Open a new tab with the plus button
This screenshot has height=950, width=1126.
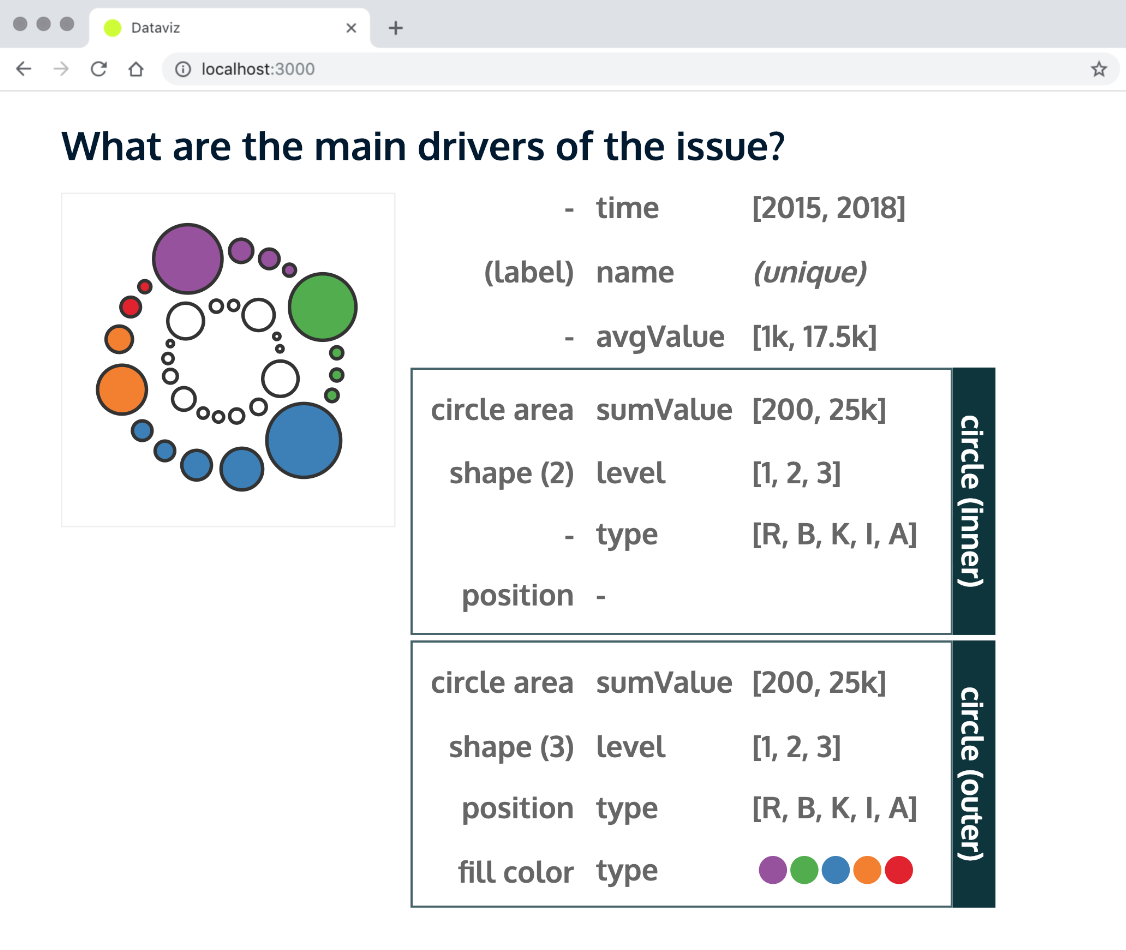(x=395, y=28)
